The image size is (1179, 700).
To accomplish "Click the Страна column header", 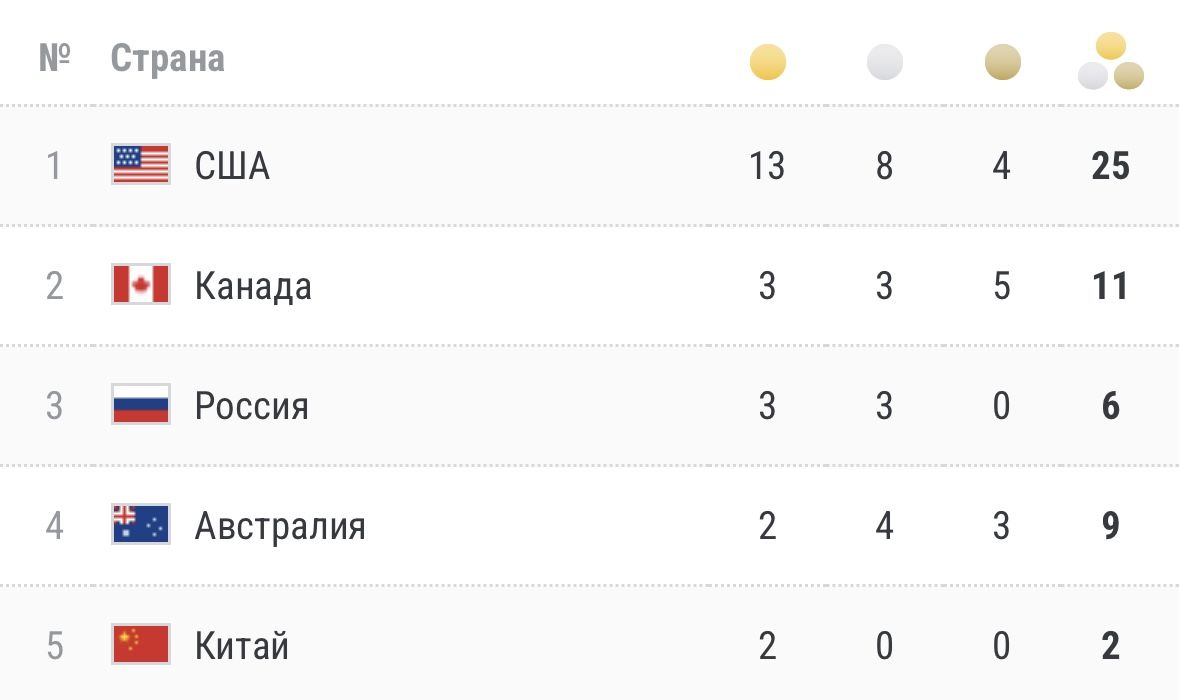I will coord(167,59).
